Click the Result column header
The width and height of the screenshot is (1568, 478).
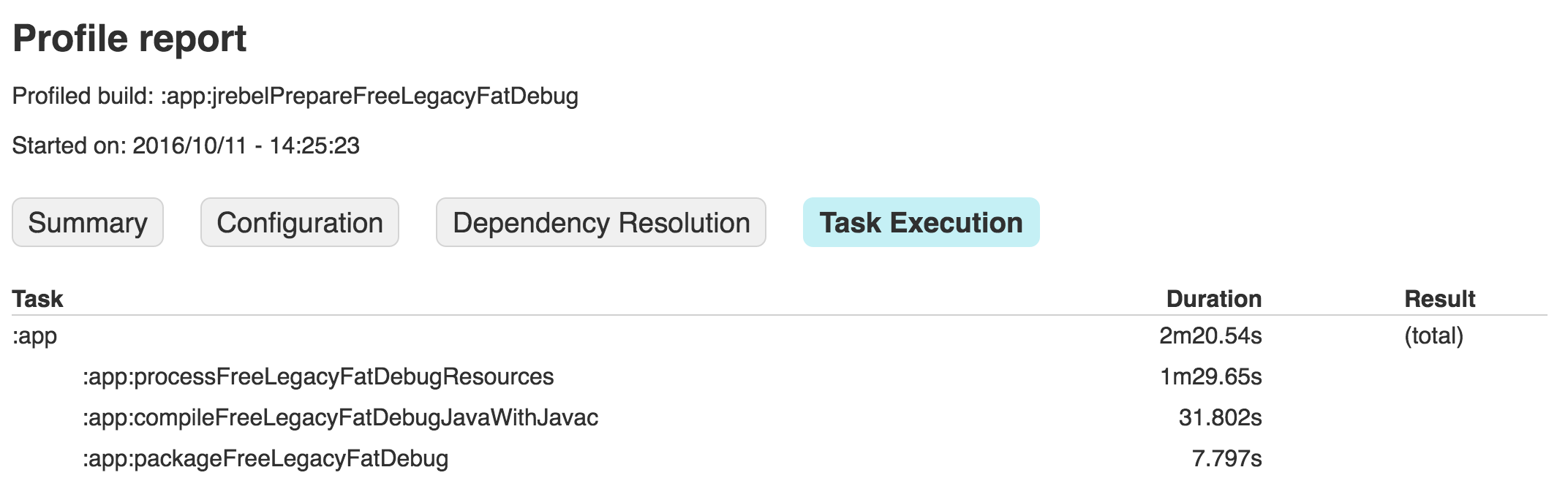(1439, 298)
